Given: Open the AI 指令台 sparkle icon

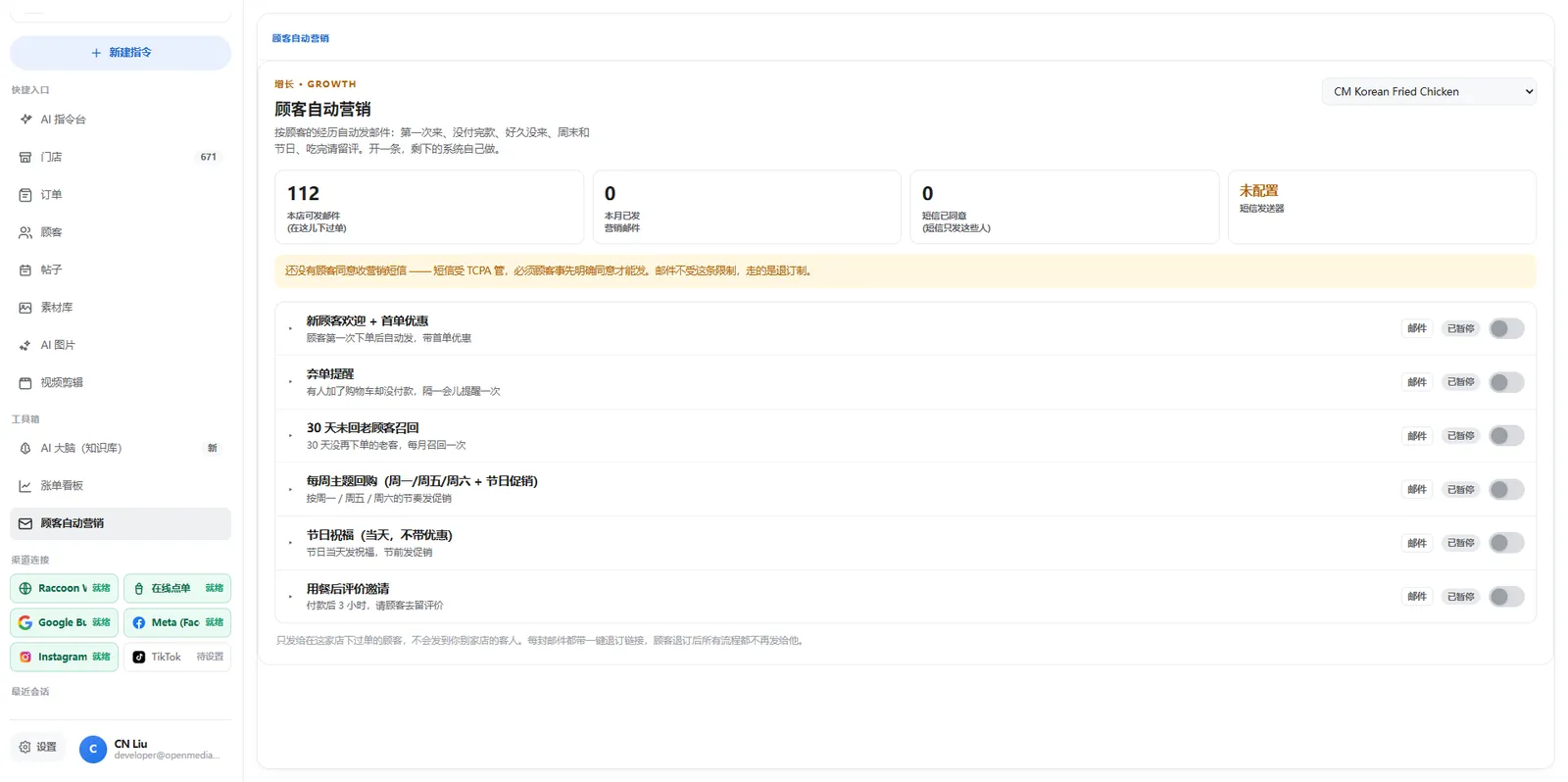Looking at the screenshot, I should pos(25,119).
